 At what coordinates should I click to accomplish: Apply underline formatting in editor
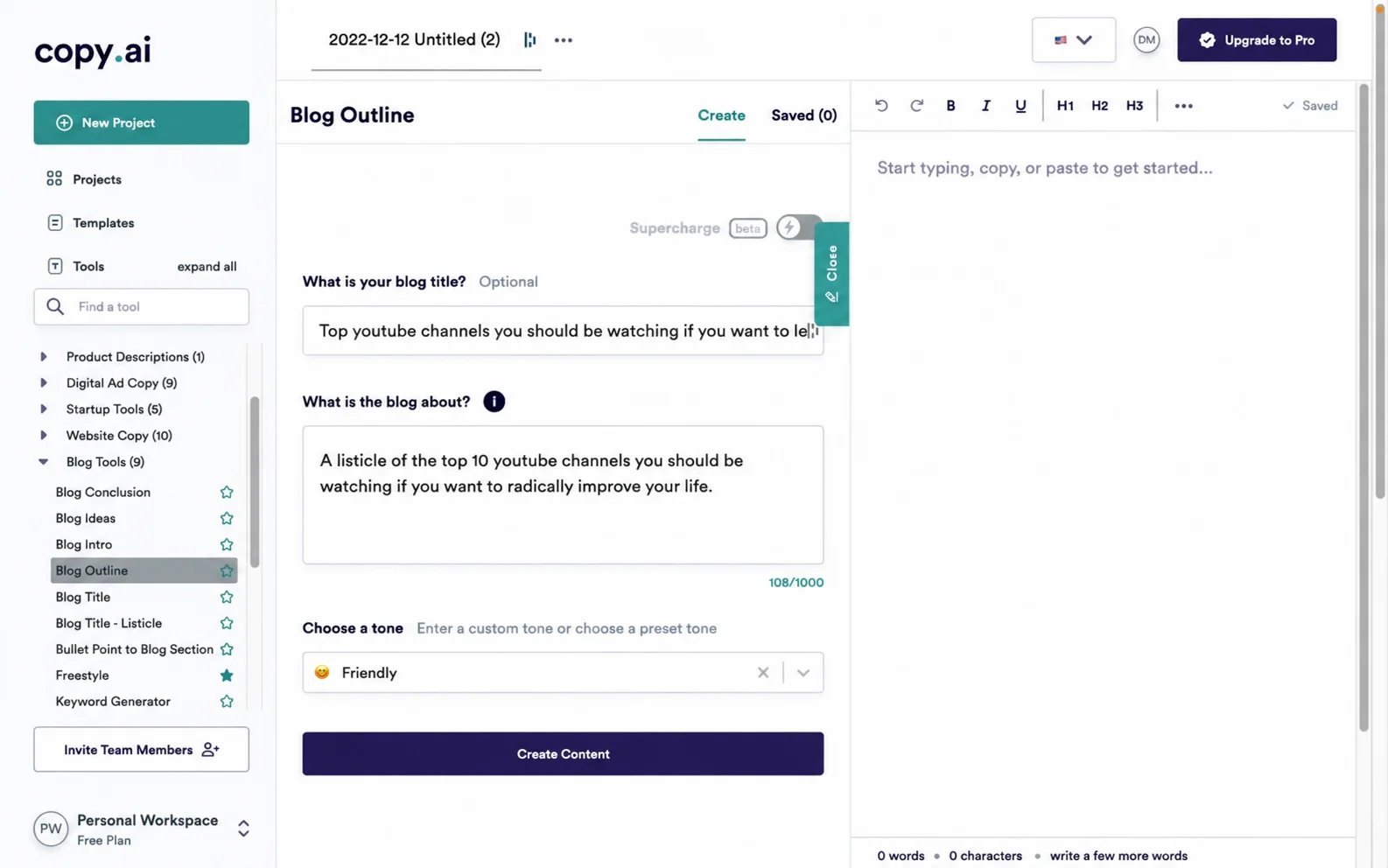point(1020,106)
